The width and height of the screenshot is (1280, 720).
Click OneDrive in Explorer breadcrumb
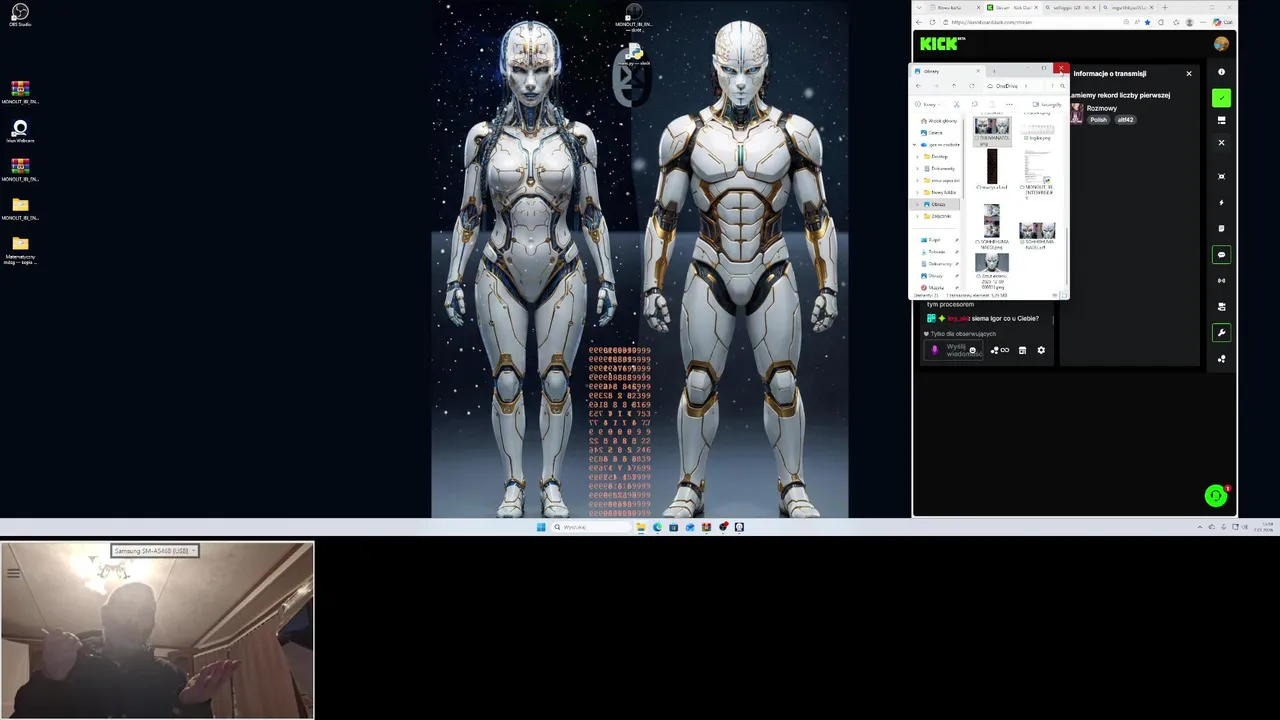1006,86
